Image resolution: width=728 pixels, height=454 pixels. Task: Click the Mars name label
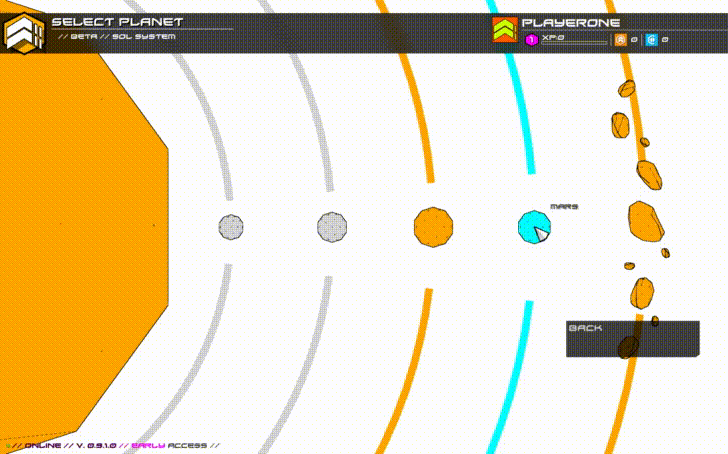tap(563, 207)
